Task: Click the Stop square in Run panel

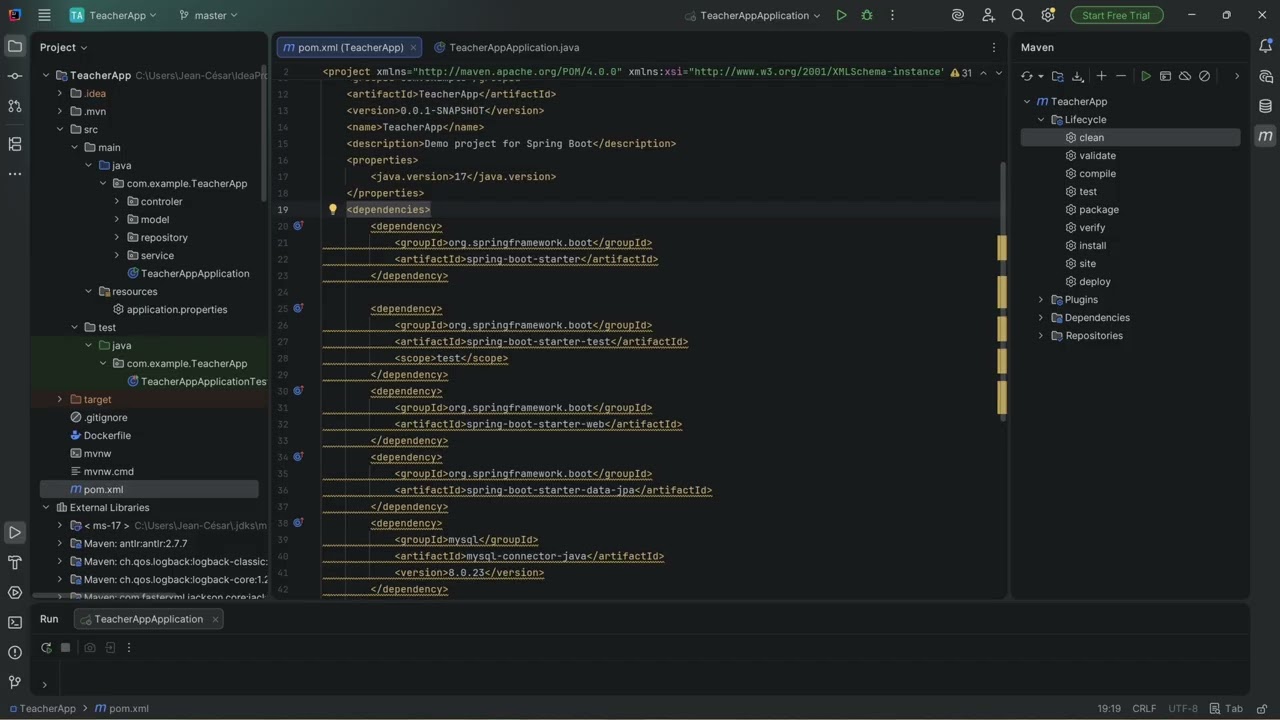Action: (66, 648)
